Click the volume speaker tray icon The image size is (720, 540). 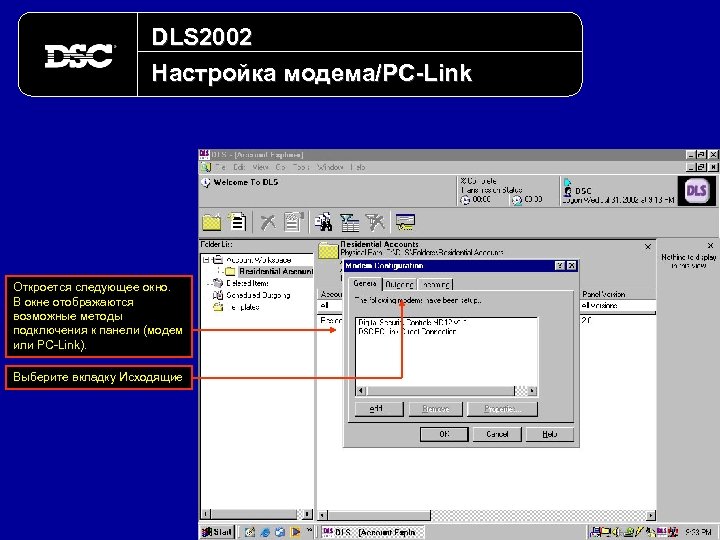pos(616,532)
